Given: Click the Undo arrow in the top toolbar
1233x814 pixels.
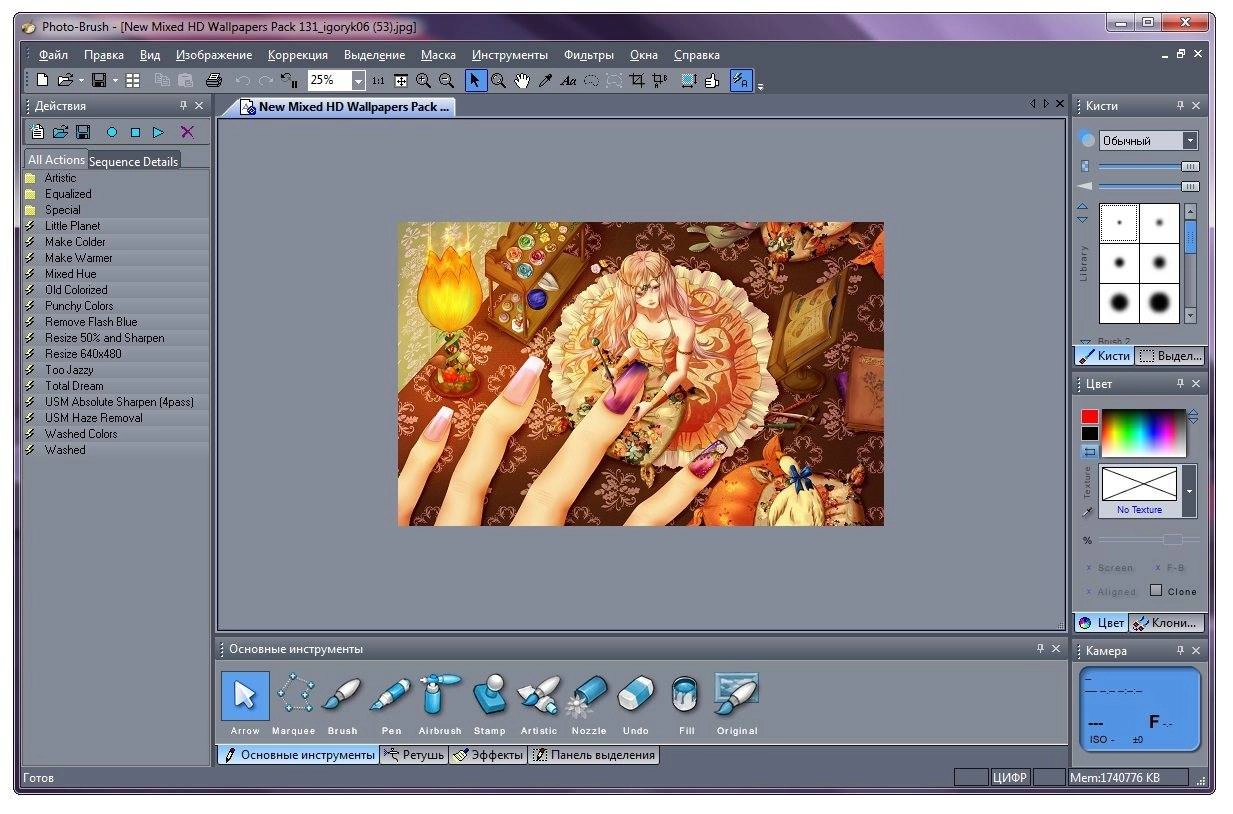Looking at the screenshot, I should pyautogui.click(x=243, y=80).
